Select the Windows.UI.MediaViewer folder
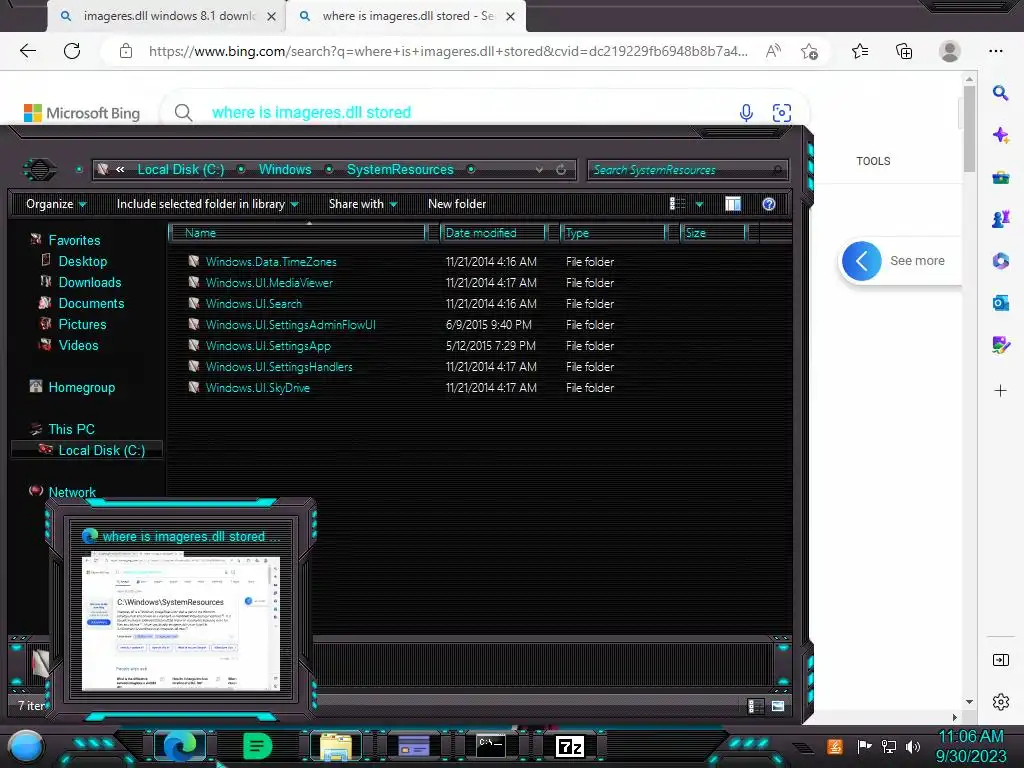 click(x=269, y=283)
